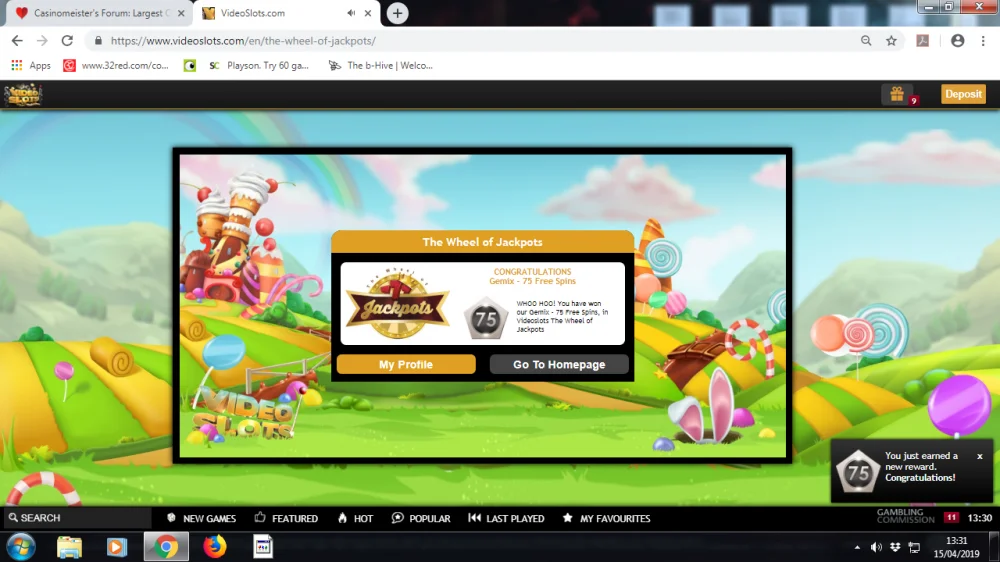The height and width of the screenshot is (562, 1000).
Task: Open the Apps bookmarks shortcut
Action: [x=31, y=65]
